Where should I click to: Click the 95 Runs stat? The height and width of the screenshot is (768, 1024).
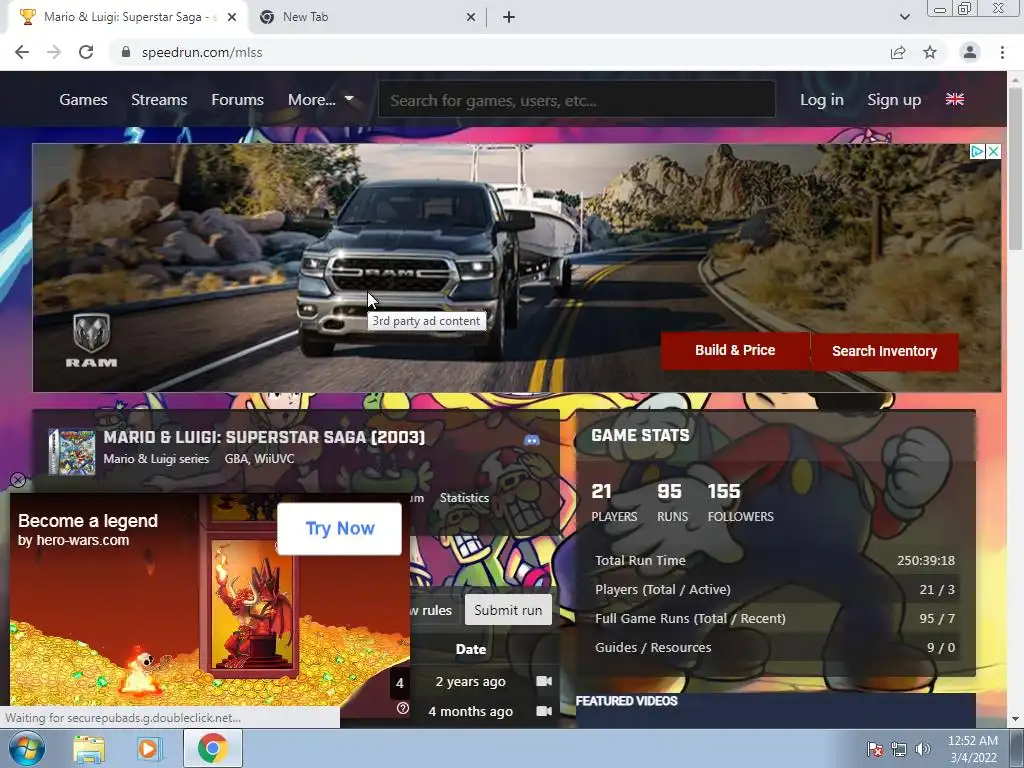coord(672,502)
